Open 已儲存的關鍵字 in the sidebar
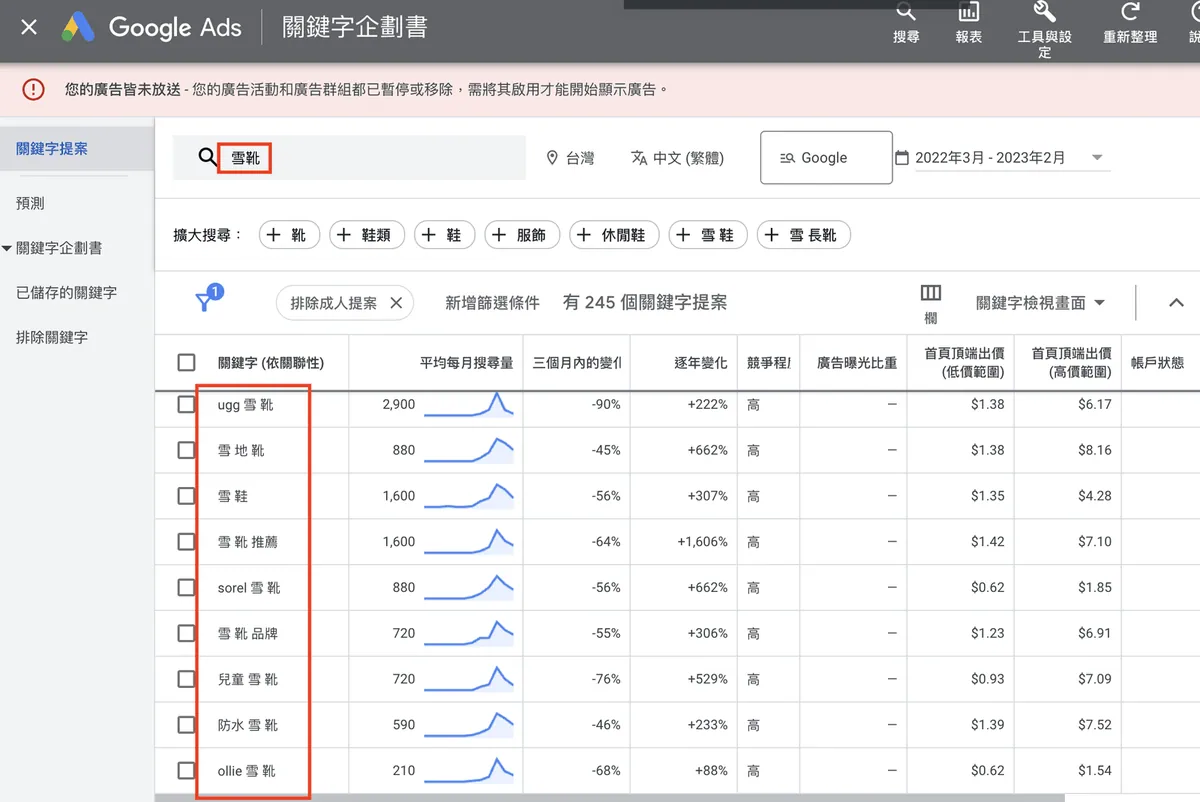This screenshot has height=802, width=1200. click(66, 293)
